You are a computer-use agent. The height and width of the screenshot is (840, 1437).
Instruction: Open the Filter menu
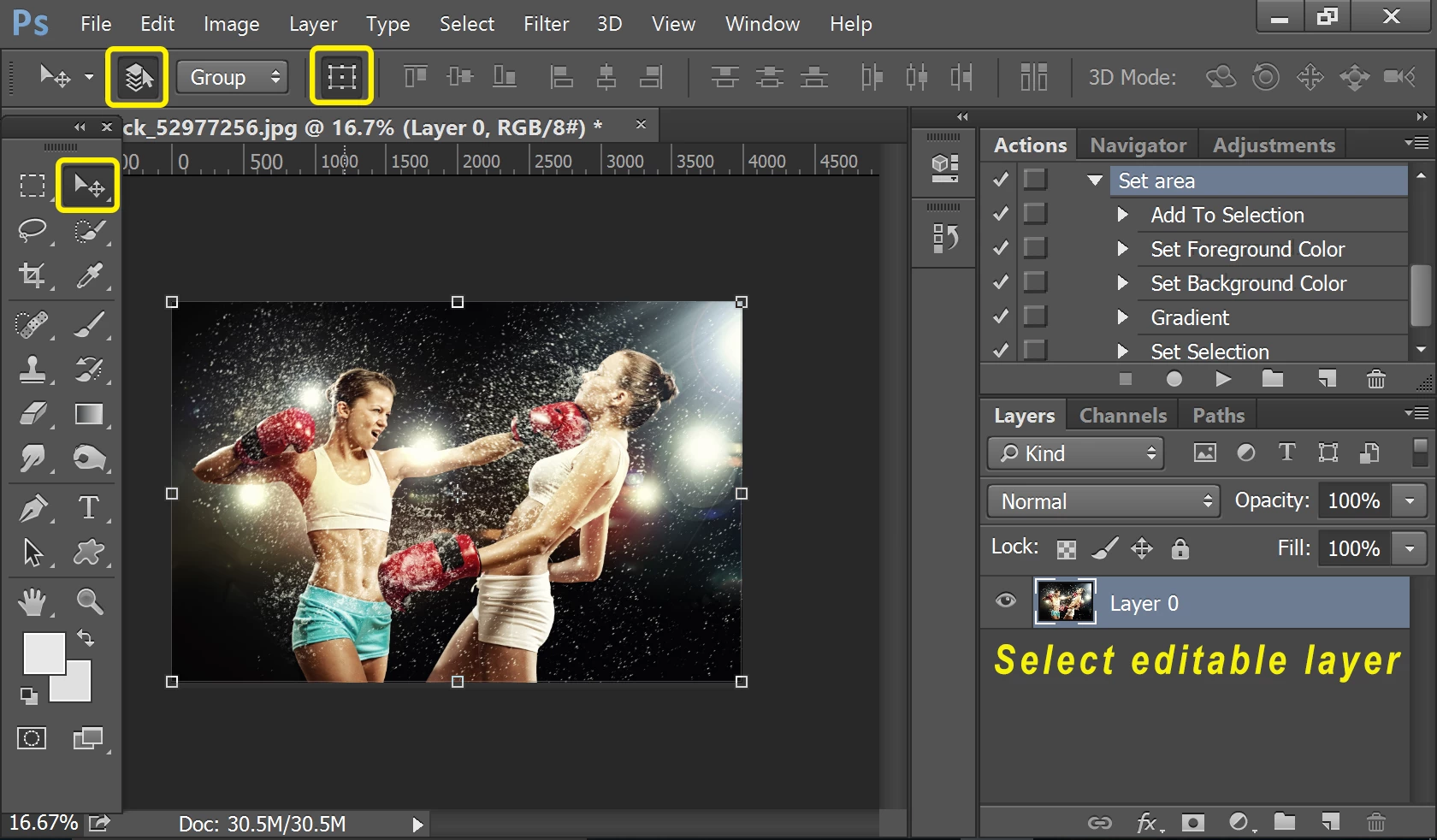(546, 24)
